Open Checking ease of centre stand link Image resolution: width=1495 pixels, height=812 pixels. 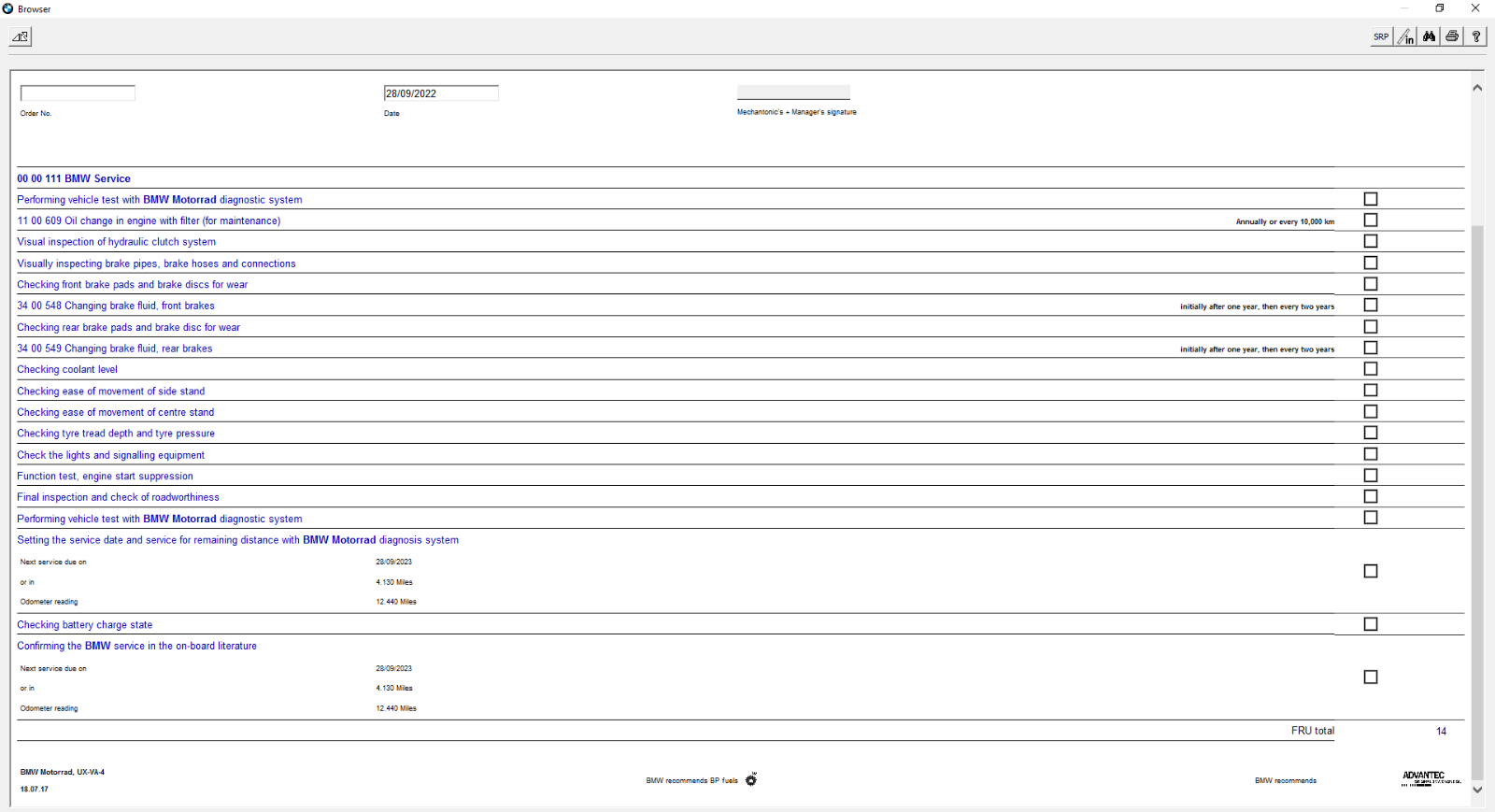(116, 412)
